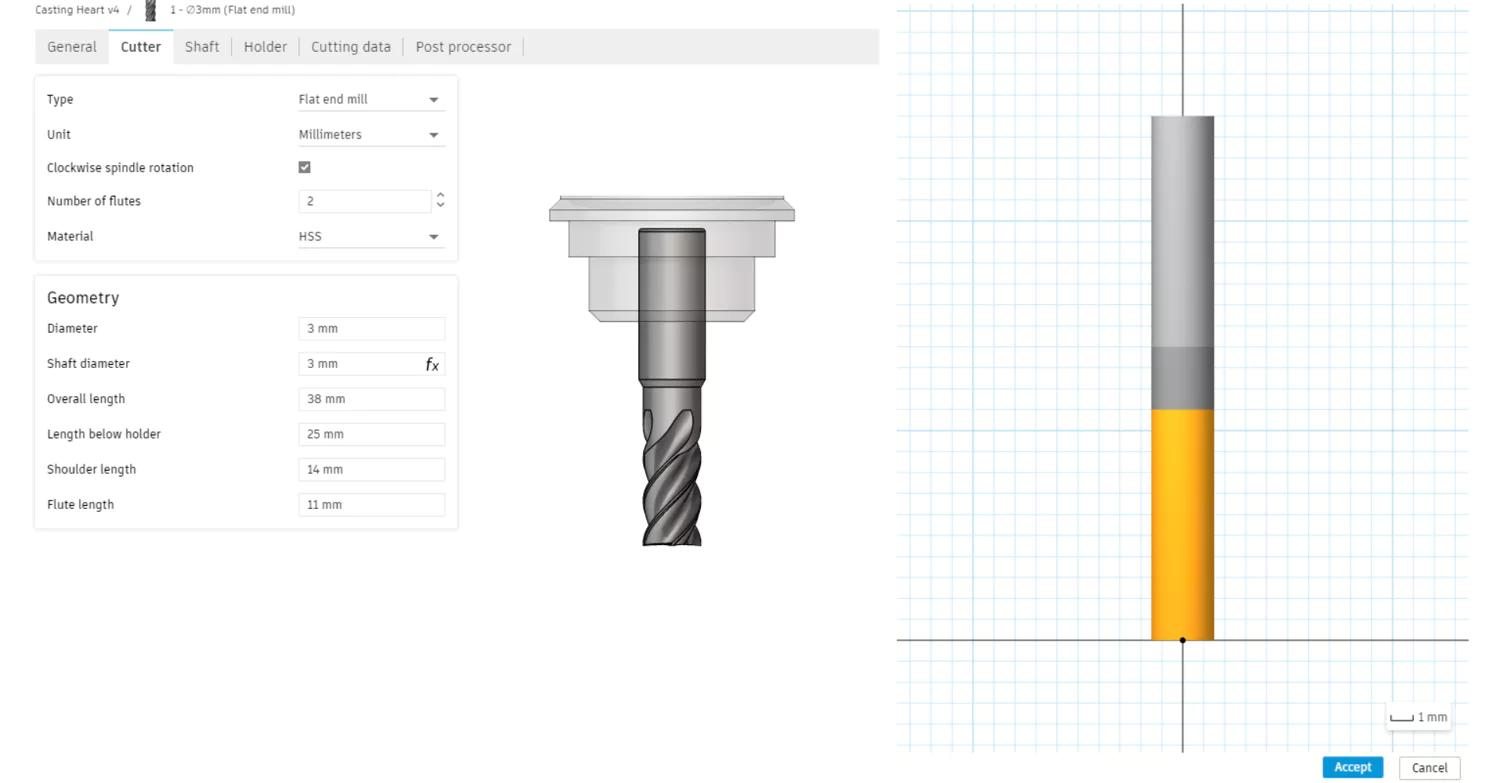Open the Material dropdown showing HSS

coord(371,237)
